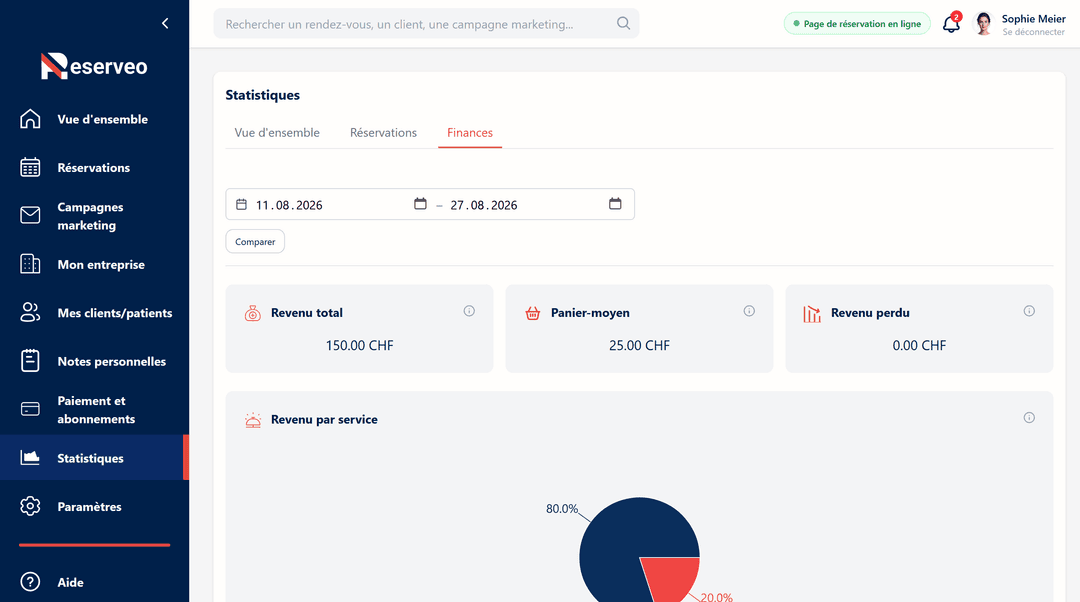The image size is (1080, 602).
Task: Open the Aide link in sidebar
Action: click(70, 583)
